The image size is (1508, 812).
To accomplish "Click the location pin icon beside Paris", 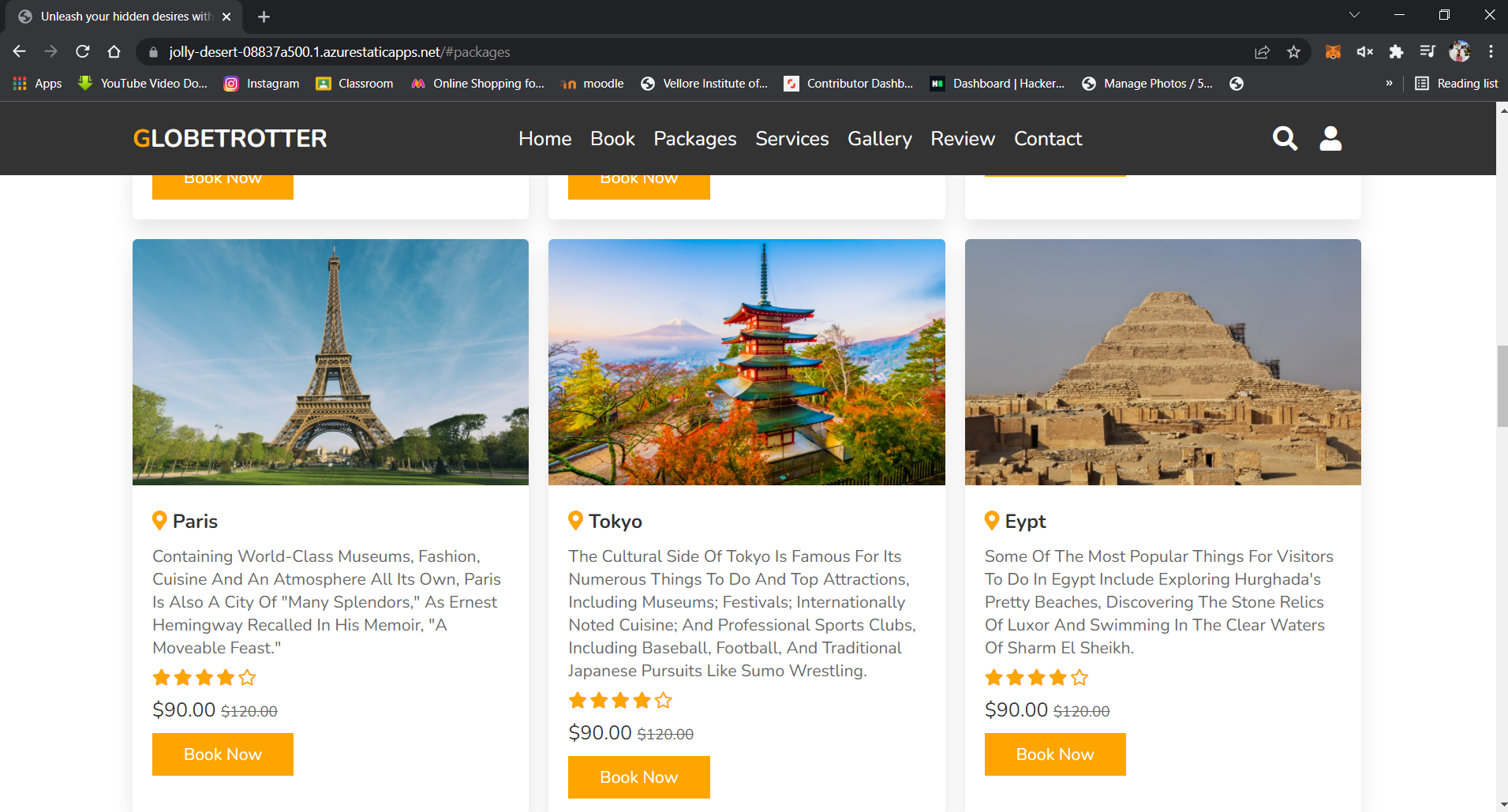I will coord(160,519).
